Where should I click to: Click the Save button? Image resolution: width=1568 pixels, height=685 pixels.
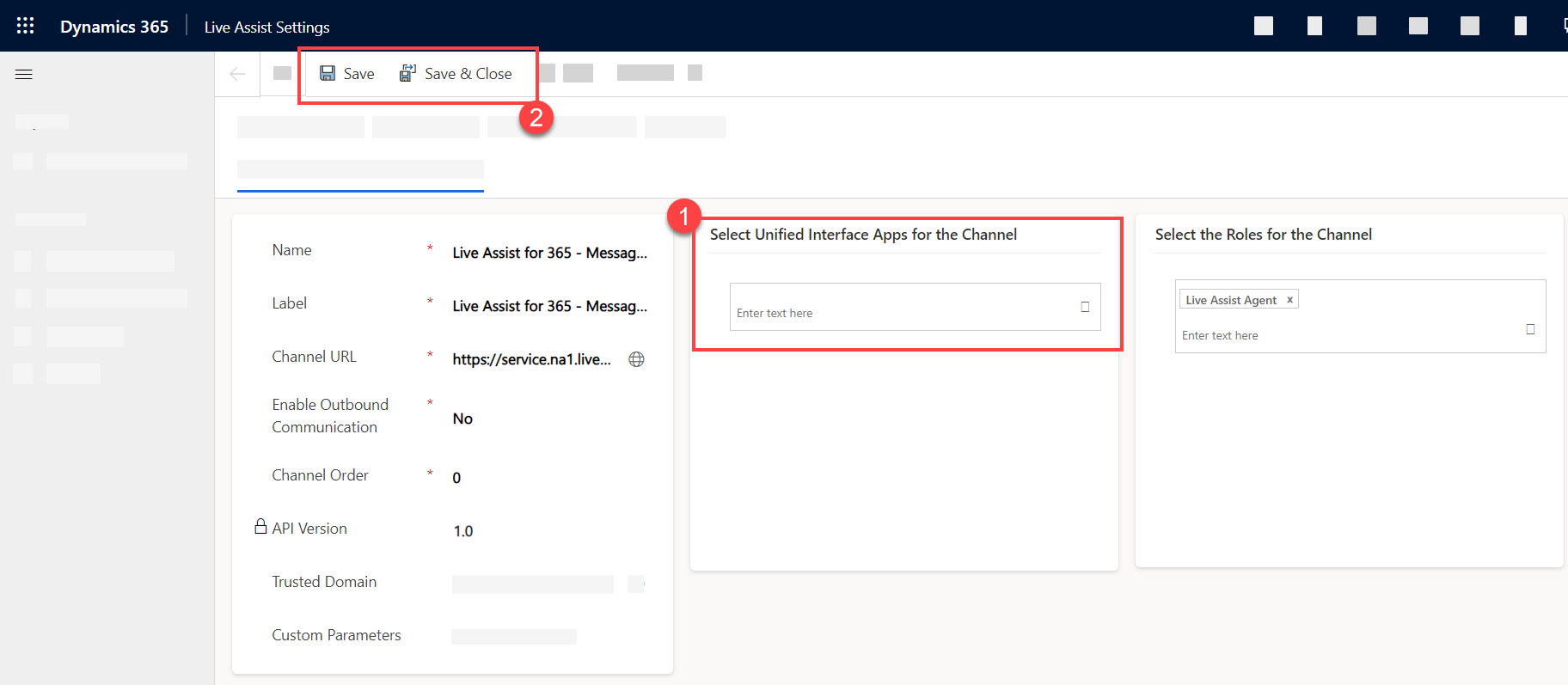click(x=347, y=74)
